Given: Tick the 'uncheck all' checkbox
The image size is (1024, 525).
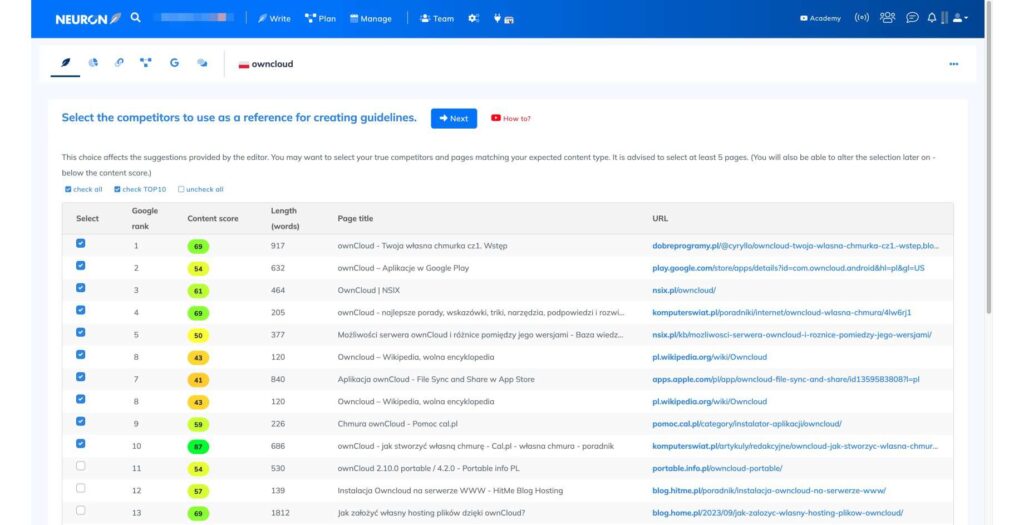Looking at the screenshot, I should (x=181, y=189).
